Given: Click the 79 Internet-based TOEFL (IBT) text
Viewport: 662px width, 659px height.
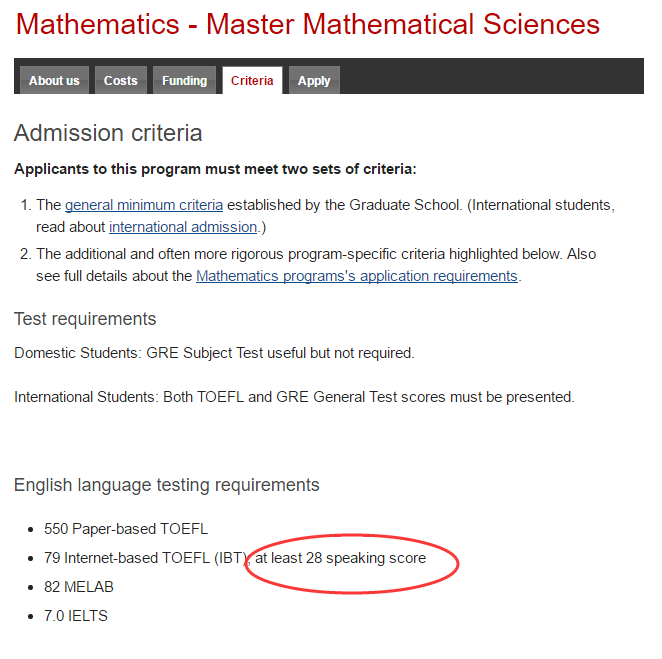Looking at the screenshot, I should click(146, 557).
